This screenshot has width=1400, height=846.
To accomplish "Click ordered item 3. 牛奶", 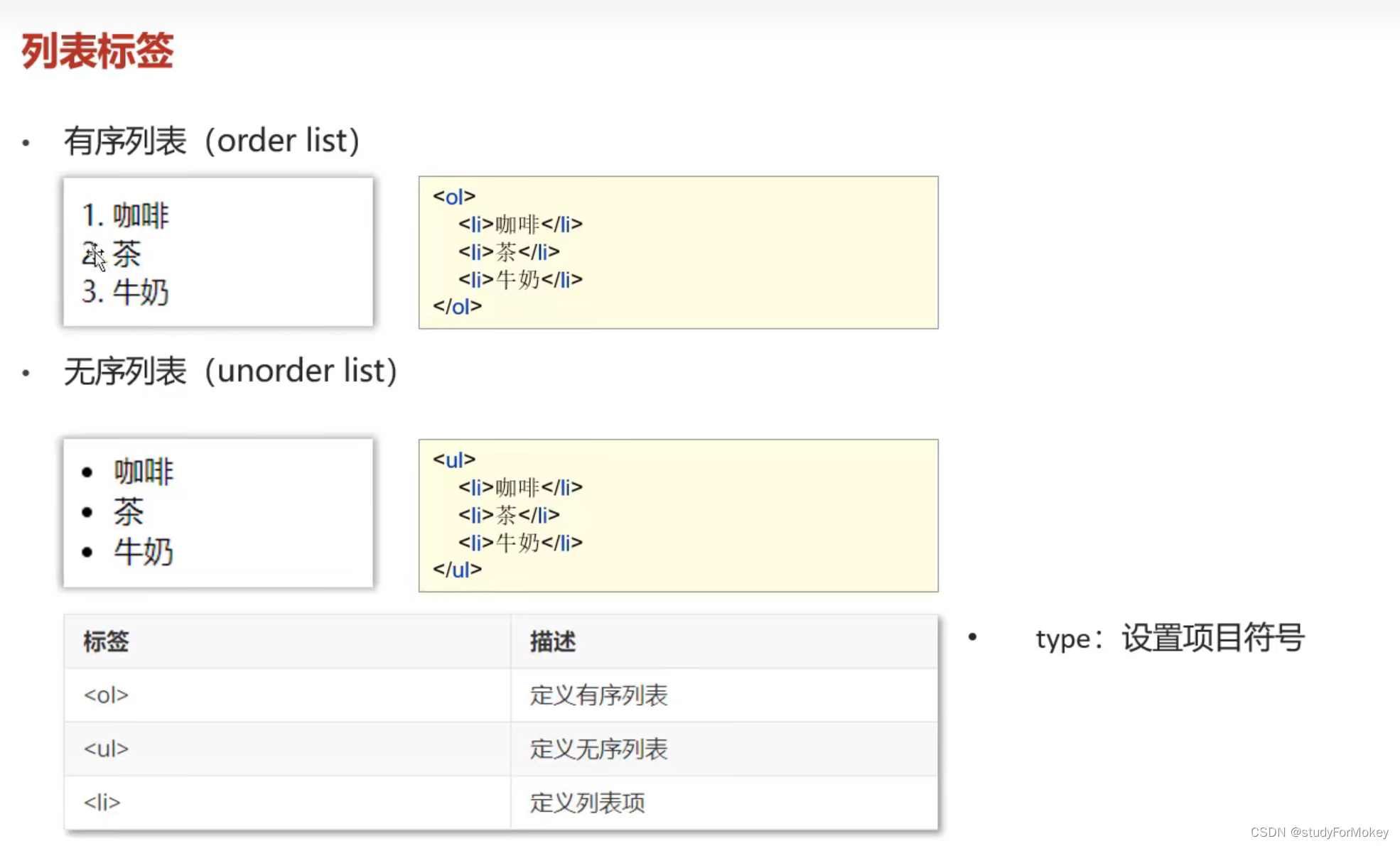I will point(125,292).
